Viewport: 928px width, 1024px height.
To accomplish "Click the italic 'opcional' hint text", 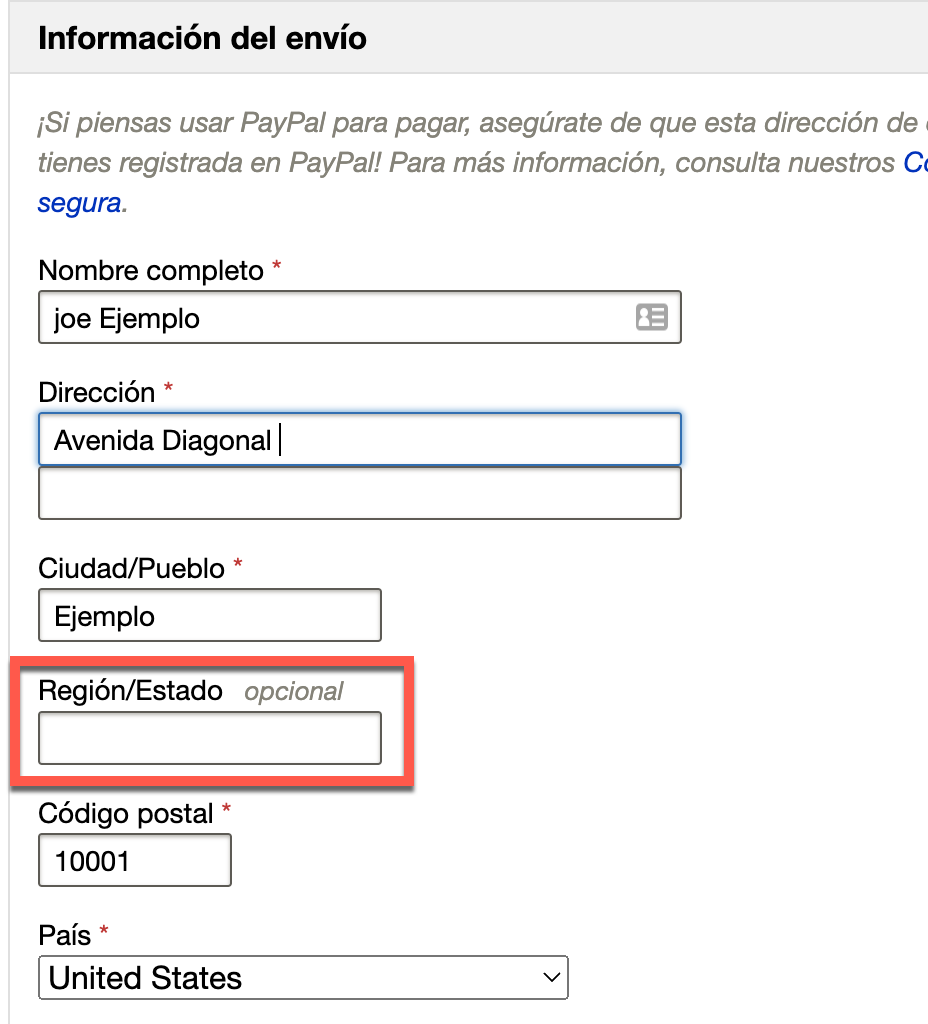I will click(x=294, y=692).
